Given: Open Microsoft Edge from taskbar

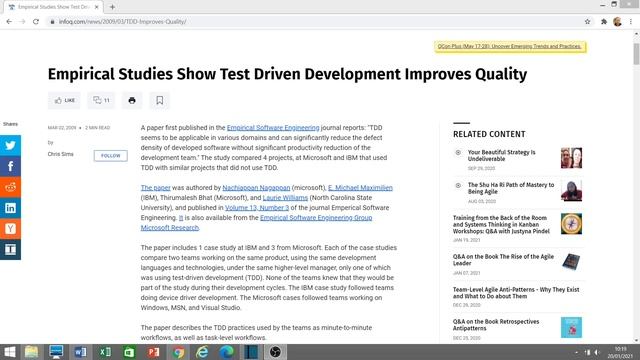Looking at the screenshot, I should click(x=227, y=352).
